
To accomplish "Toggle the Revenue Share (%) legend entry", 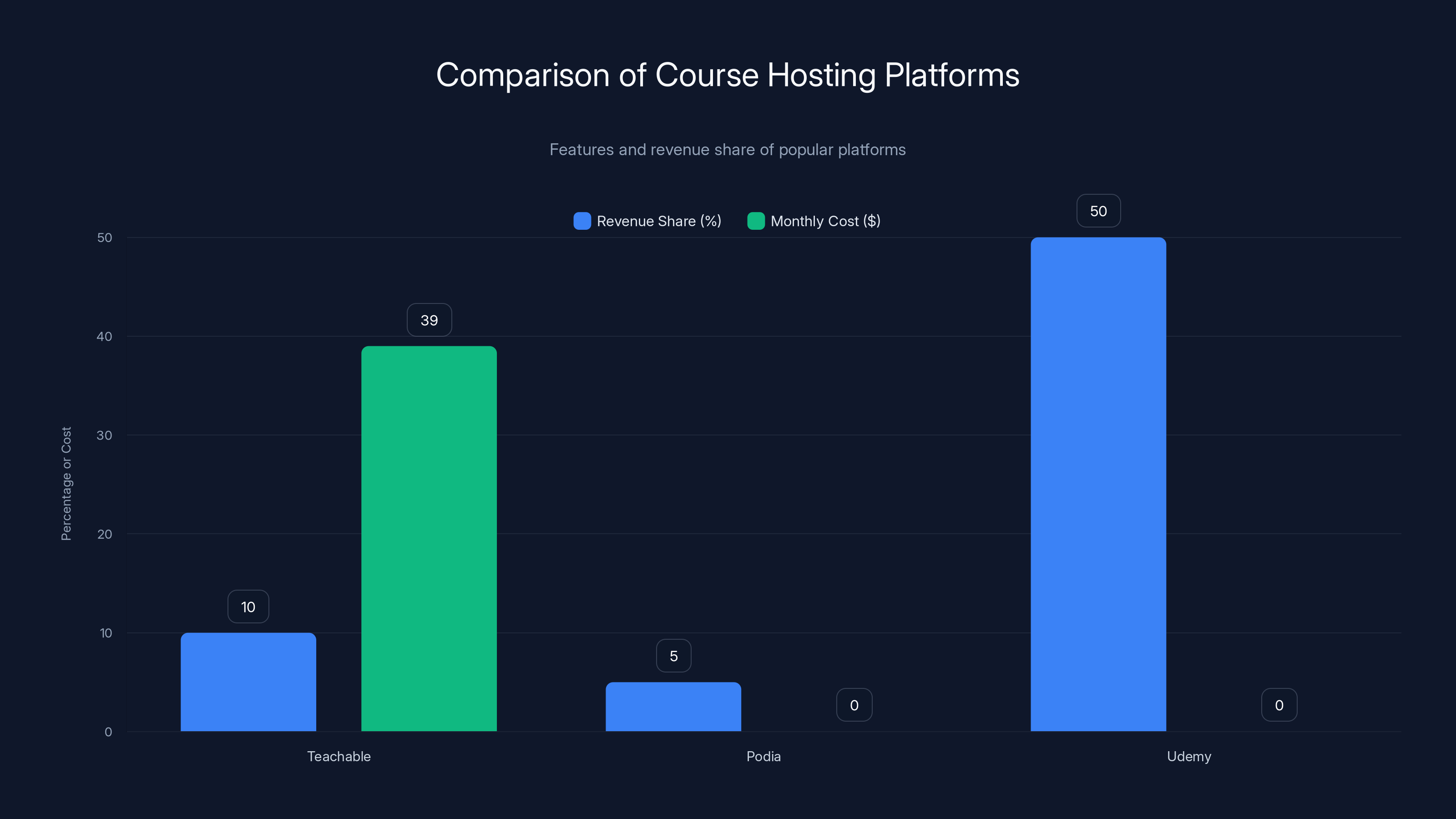I will pos(648,221).
